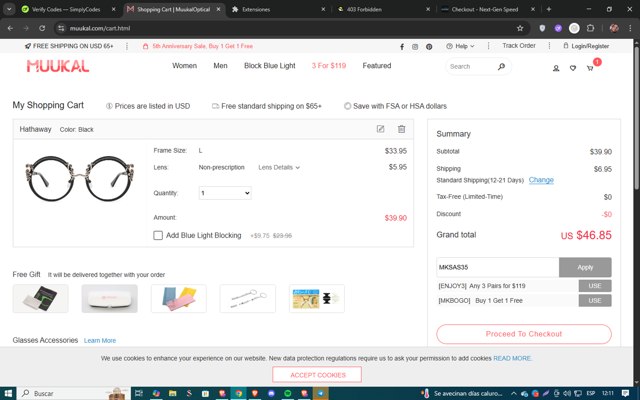Viewport: 640px width, 400px height.
Task: Open Muukal Pinterest icon
Action: click(x=429, y=47)
